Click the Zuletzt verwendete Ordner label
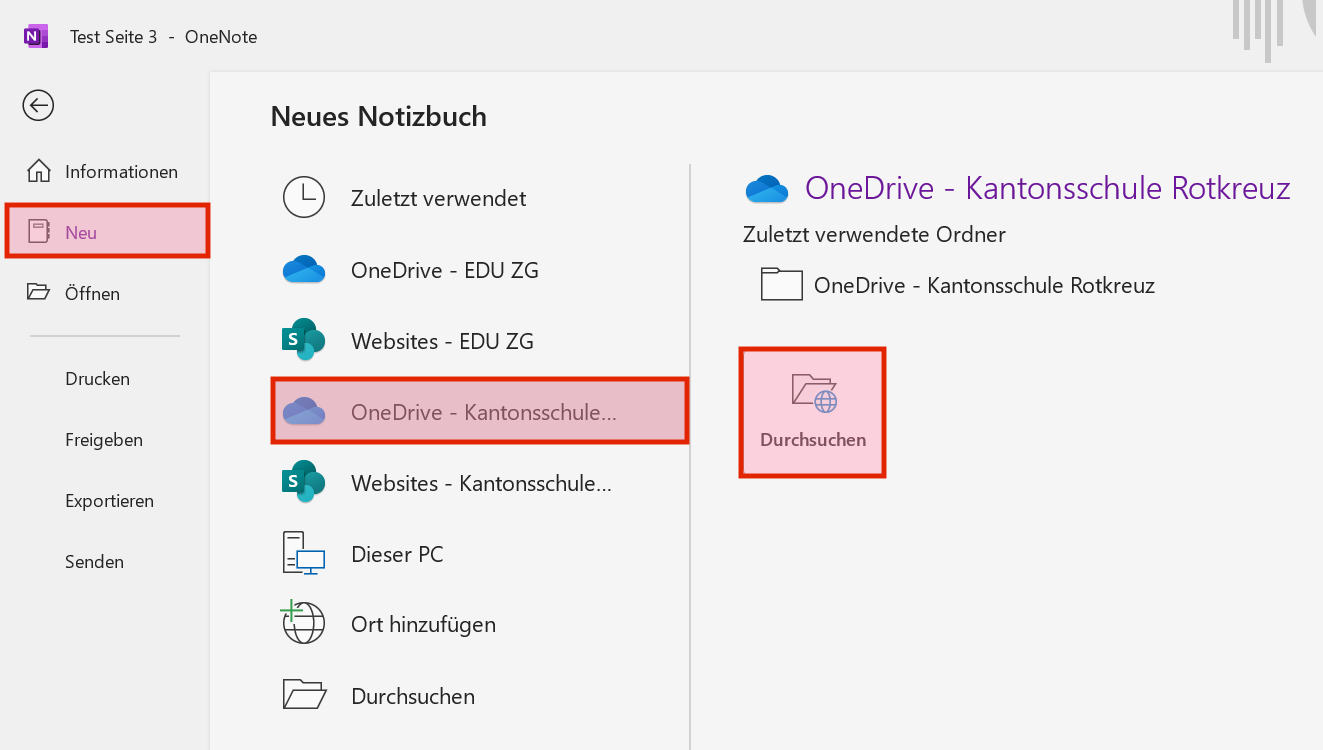This screenshot has height=750, width=1323. (874, 235)
